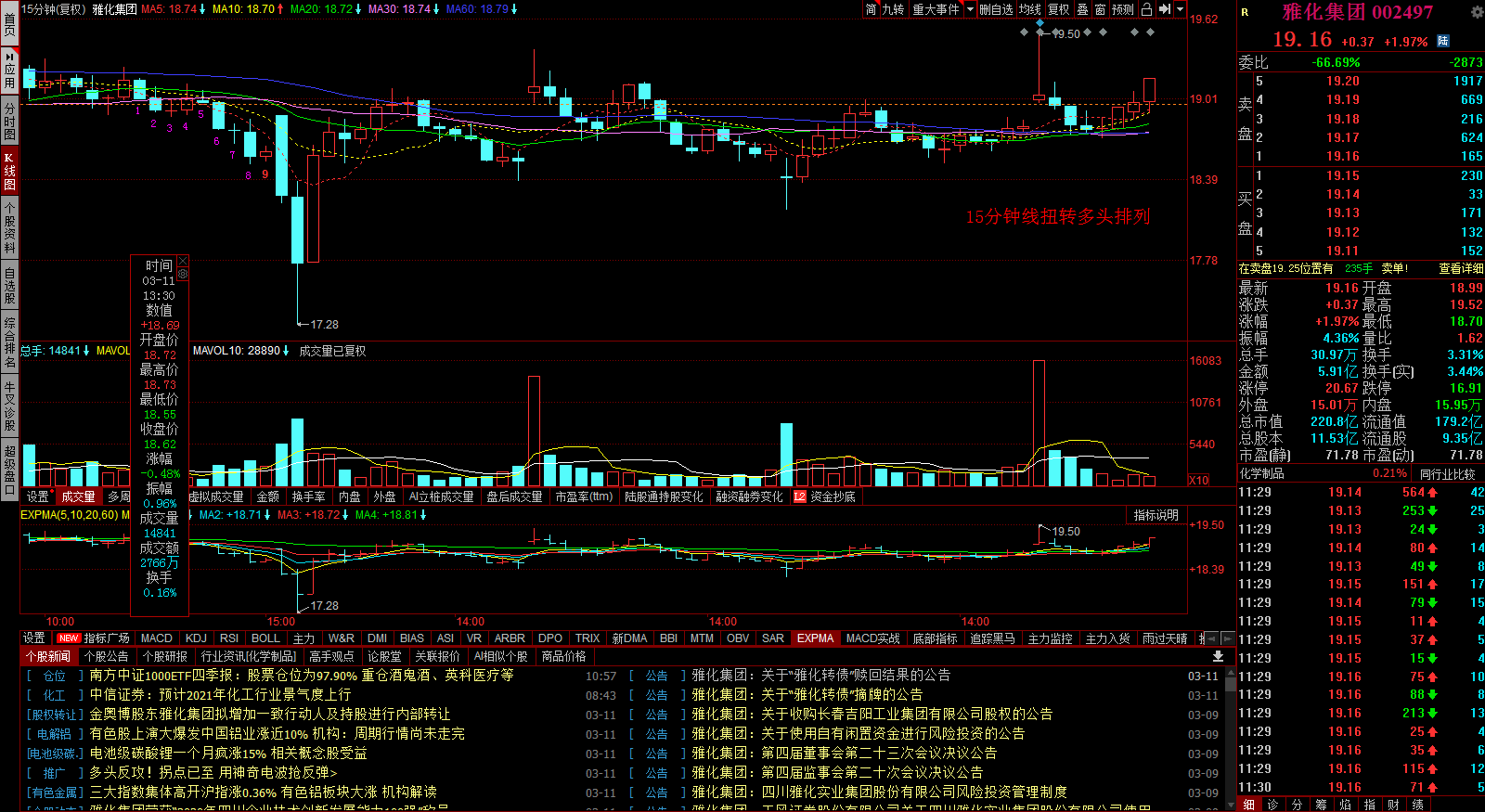Open the 筹 chip distribution tab
Image resolution: width=1485 pixels, height=812 pixels.
[x=1322, y=805]
